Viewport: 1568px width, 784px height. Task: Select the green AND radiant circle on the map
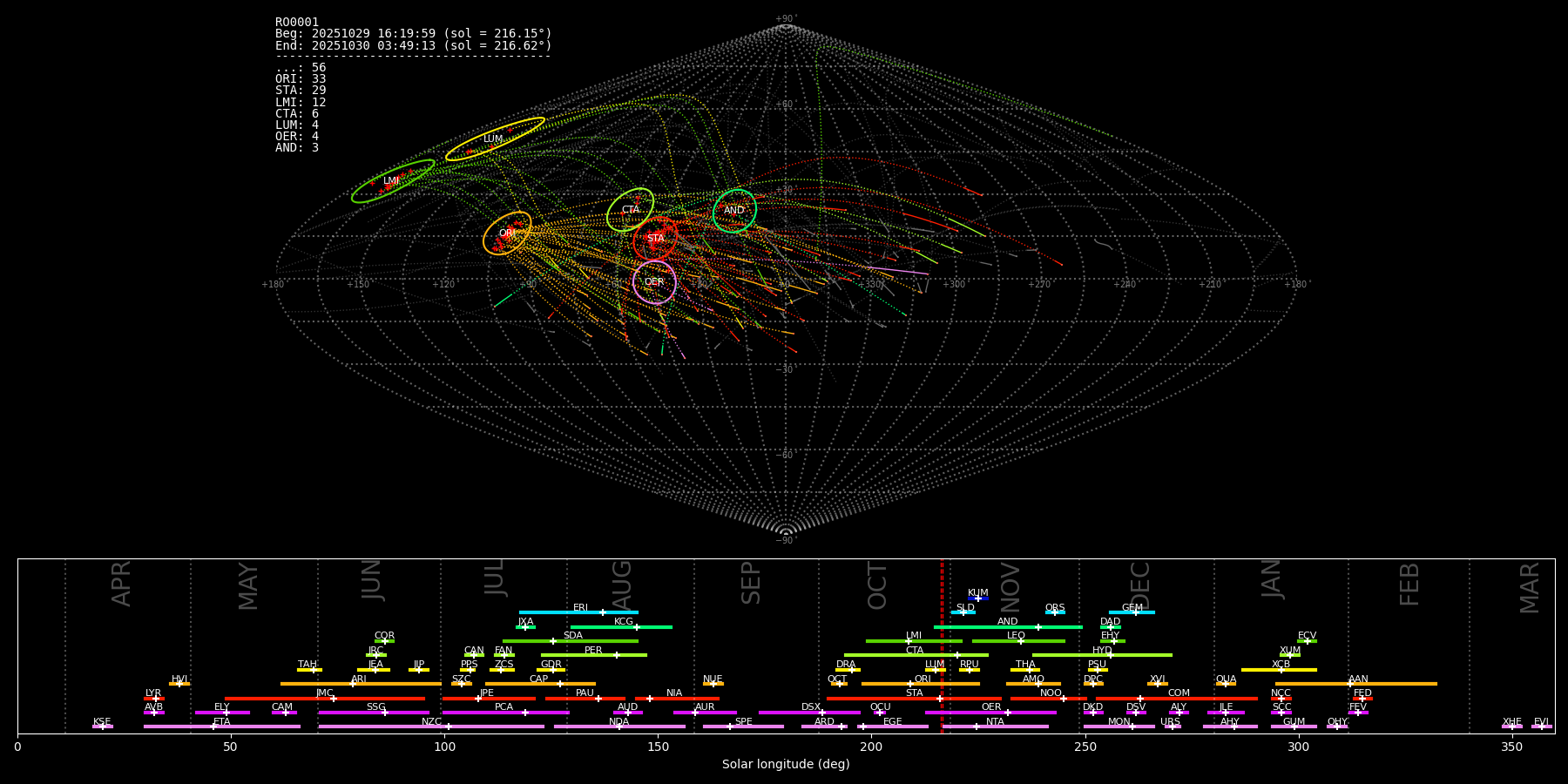[x=734, y=211]
